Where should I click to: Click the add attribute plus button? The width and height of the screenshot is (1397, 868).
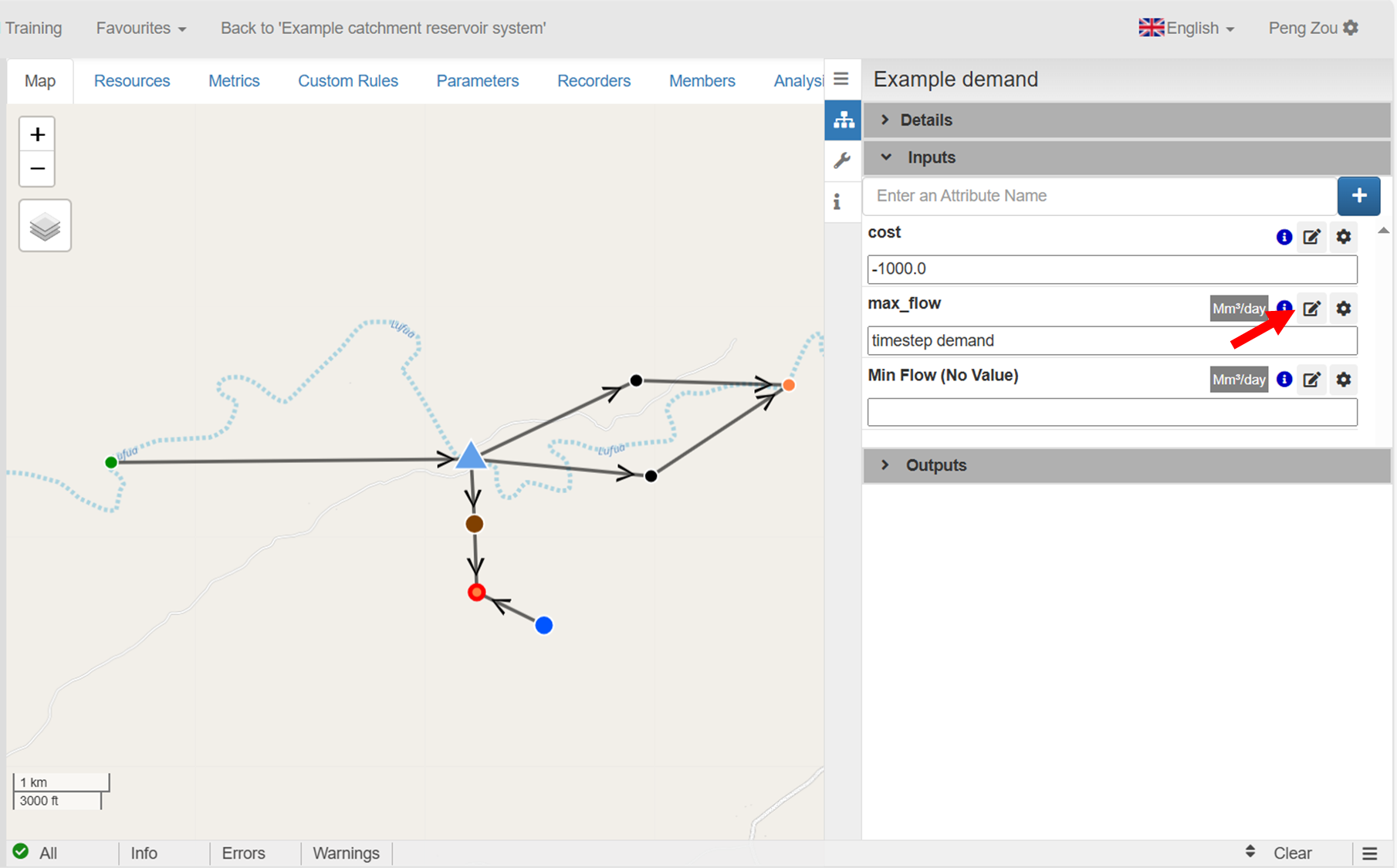1358,196
